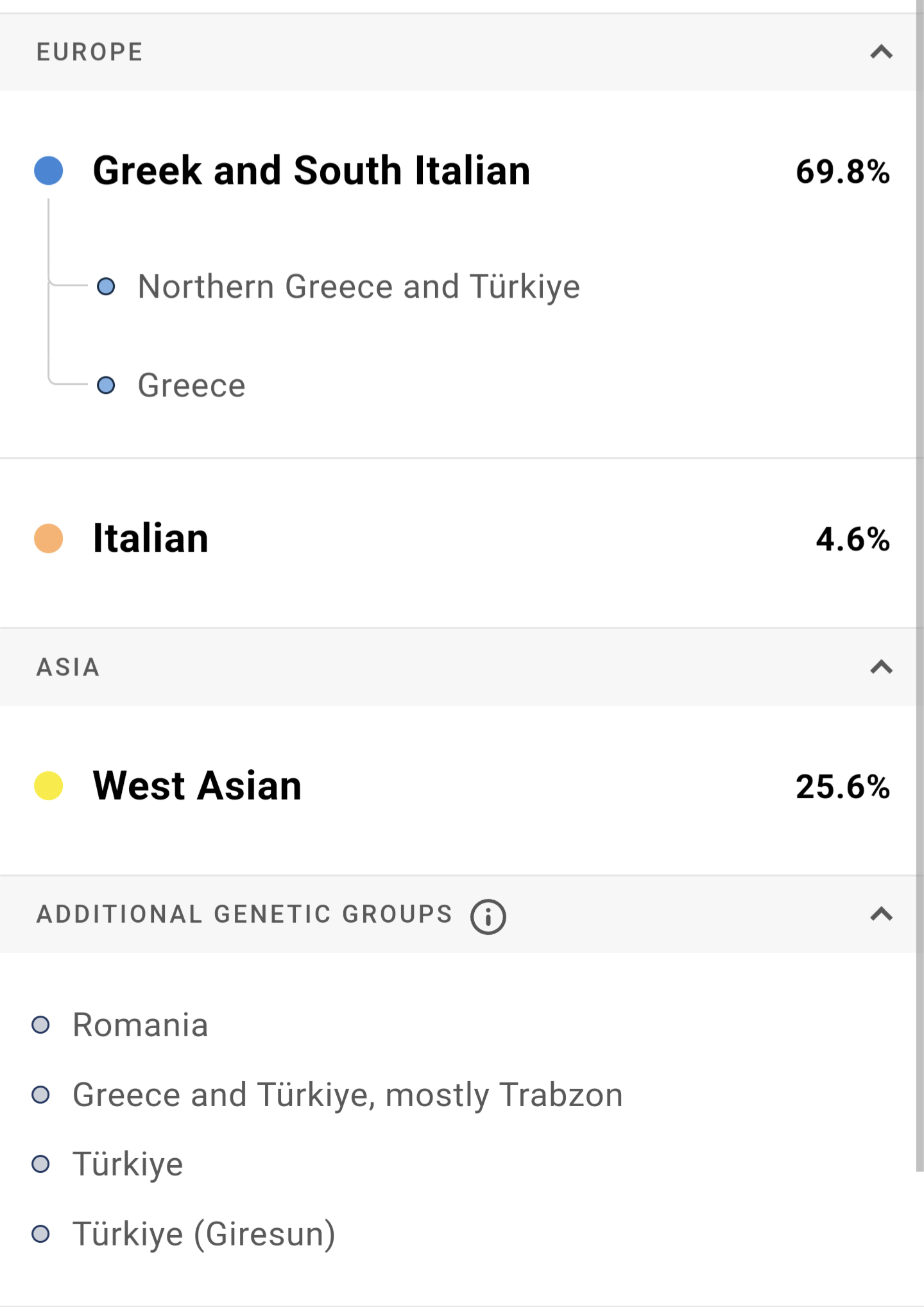Click the orange Italian color dot
Image resolution: width=924 pixels, height=1307 pixels.
coord(49,538)
